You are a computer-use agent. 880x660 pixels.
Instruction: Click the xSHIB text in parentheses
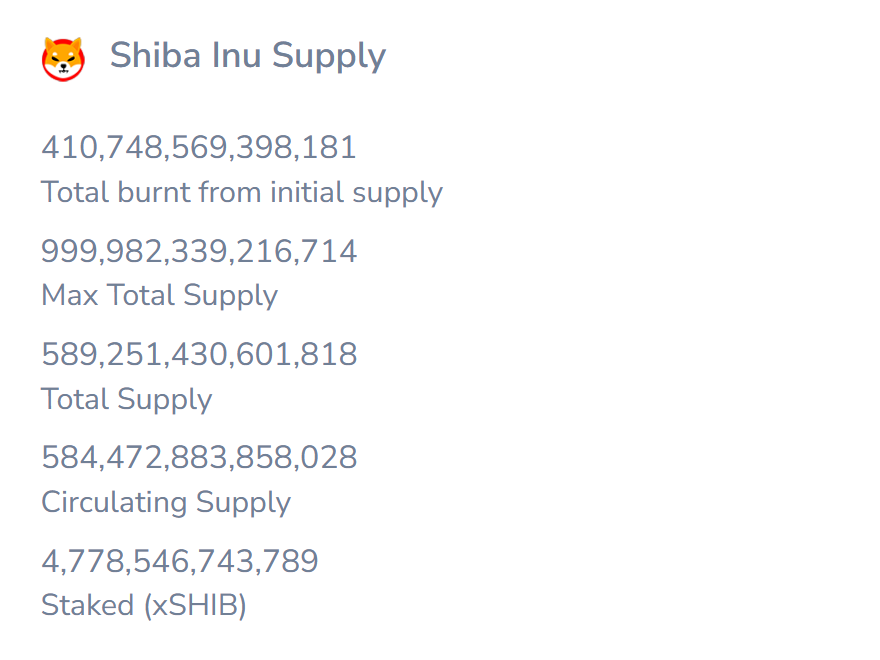195,606
